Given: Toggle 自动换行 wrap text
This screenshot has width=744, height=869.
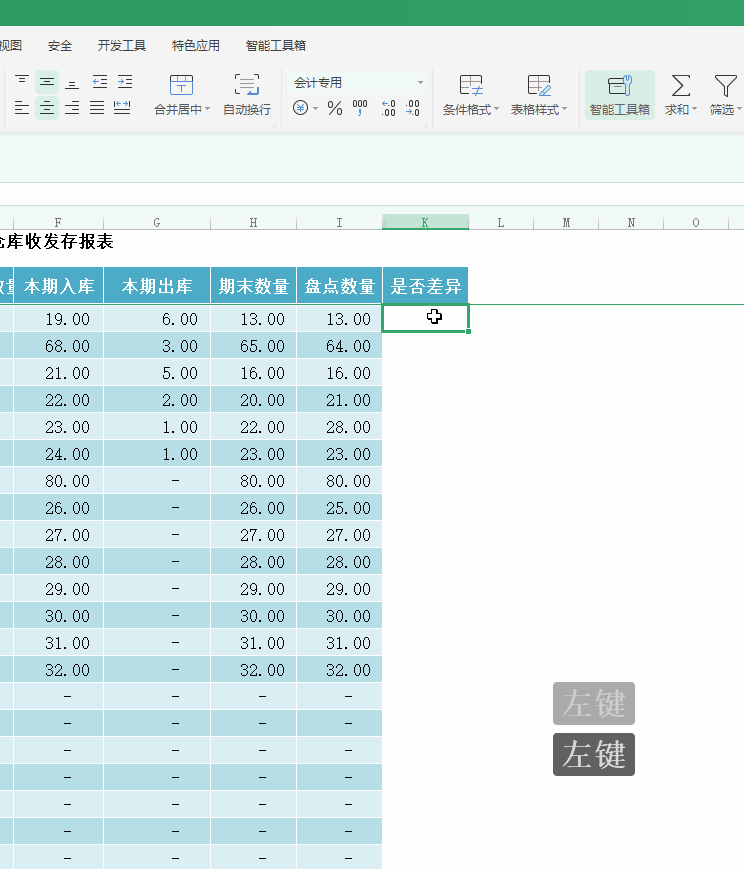Looking at the screenshot, I should pos(247,95).
